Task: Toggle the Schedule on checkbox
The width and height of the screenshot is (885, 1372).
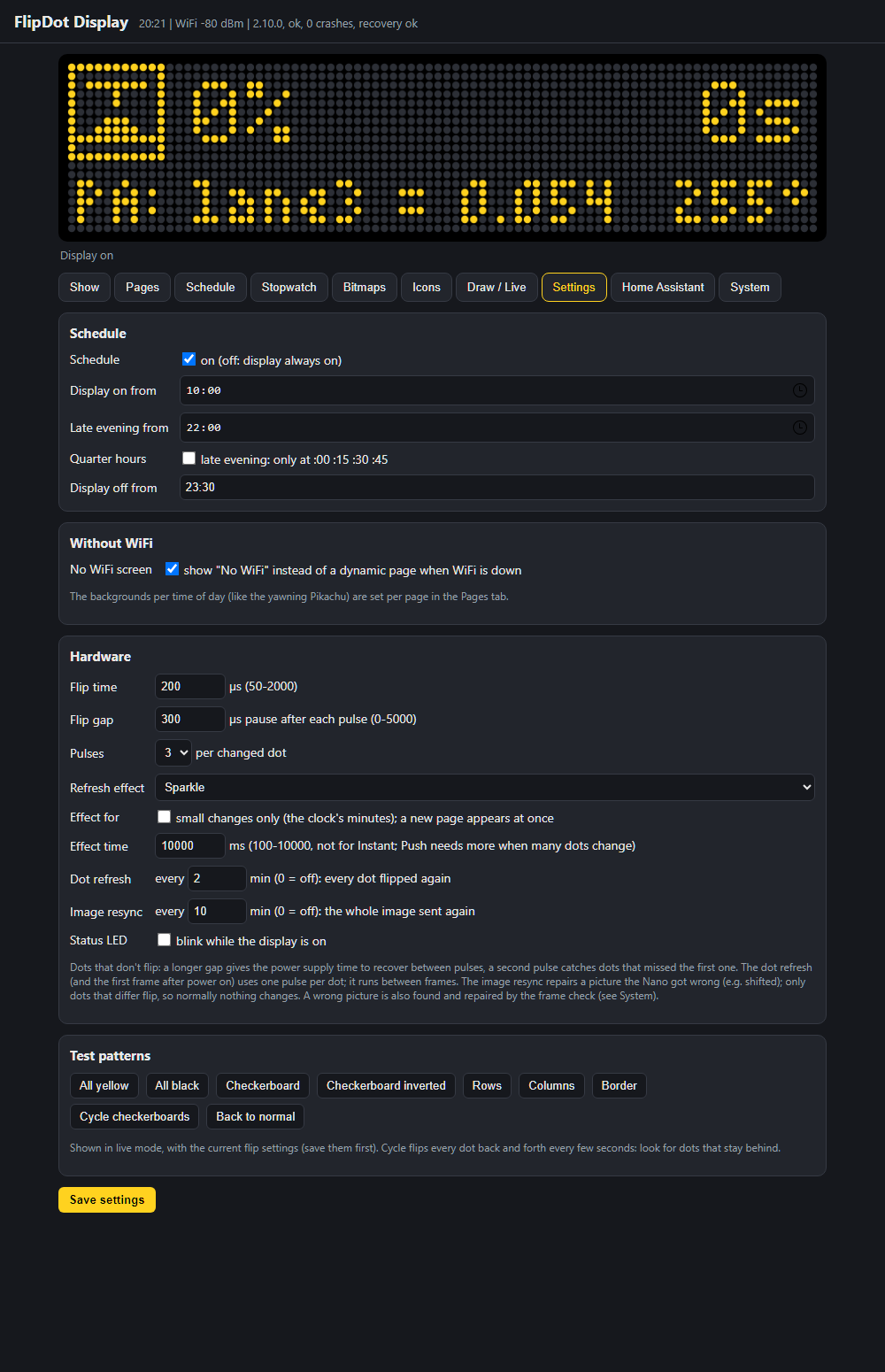Action: 189,359
